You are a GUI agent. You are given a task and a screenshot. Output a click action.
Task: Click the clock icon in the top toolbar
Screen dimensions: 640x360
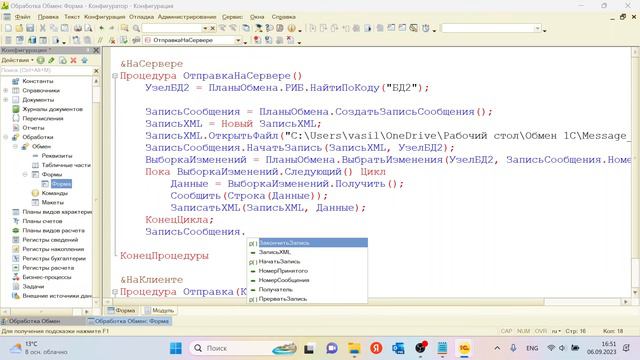426,28
